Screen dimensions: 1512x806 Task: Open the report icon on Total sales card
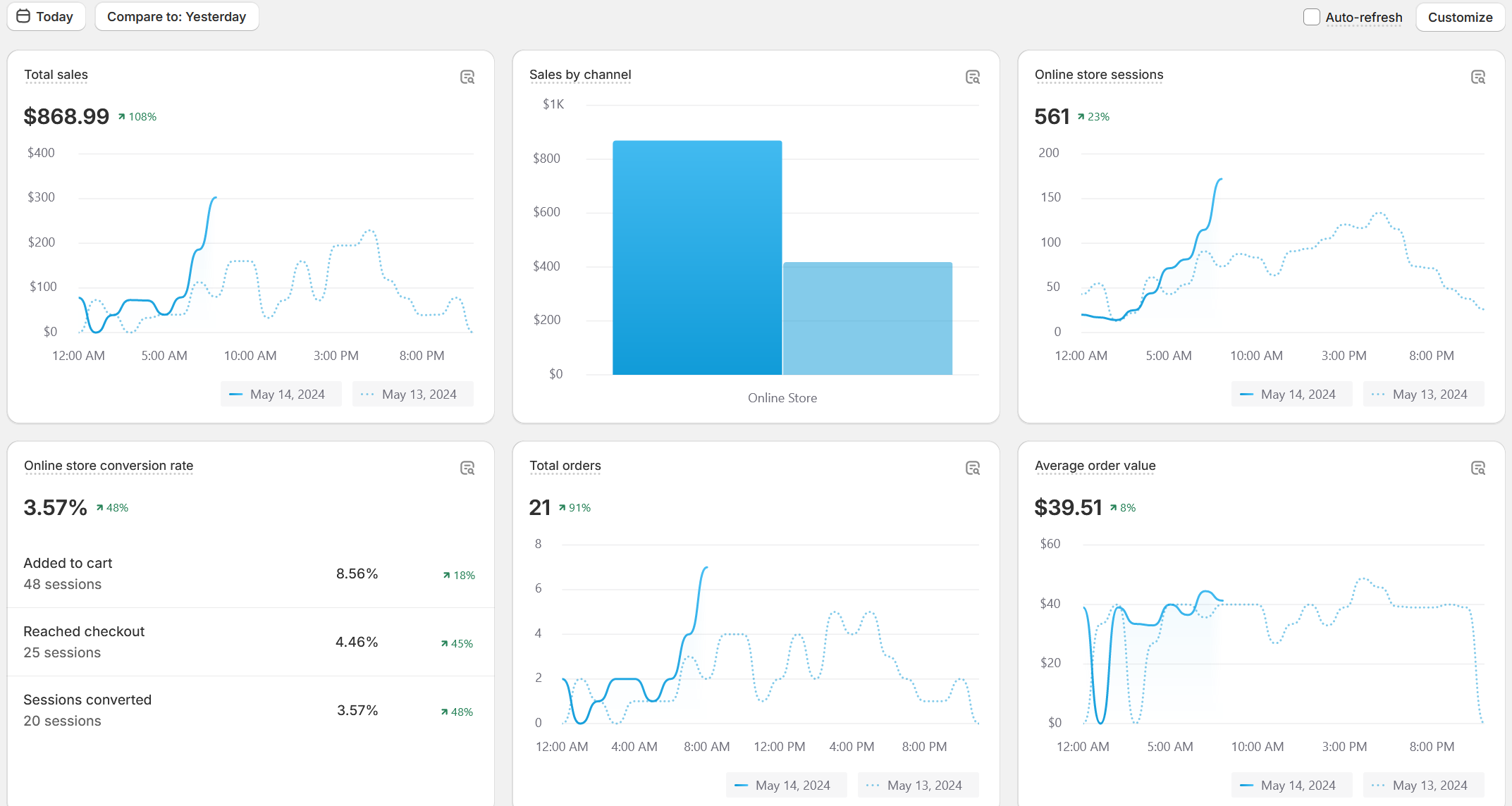tap(467, 77)
